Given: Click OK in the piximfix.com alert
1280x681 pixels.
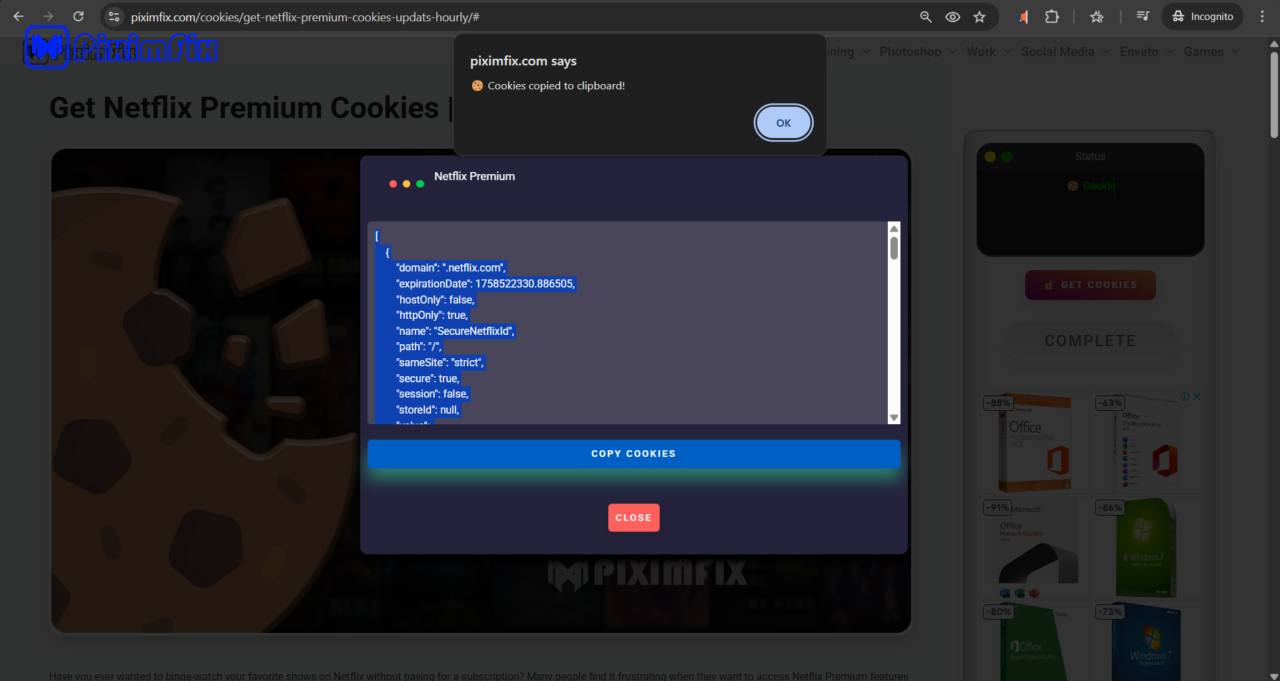Looking at the screenshot, I should pos(784,123).
